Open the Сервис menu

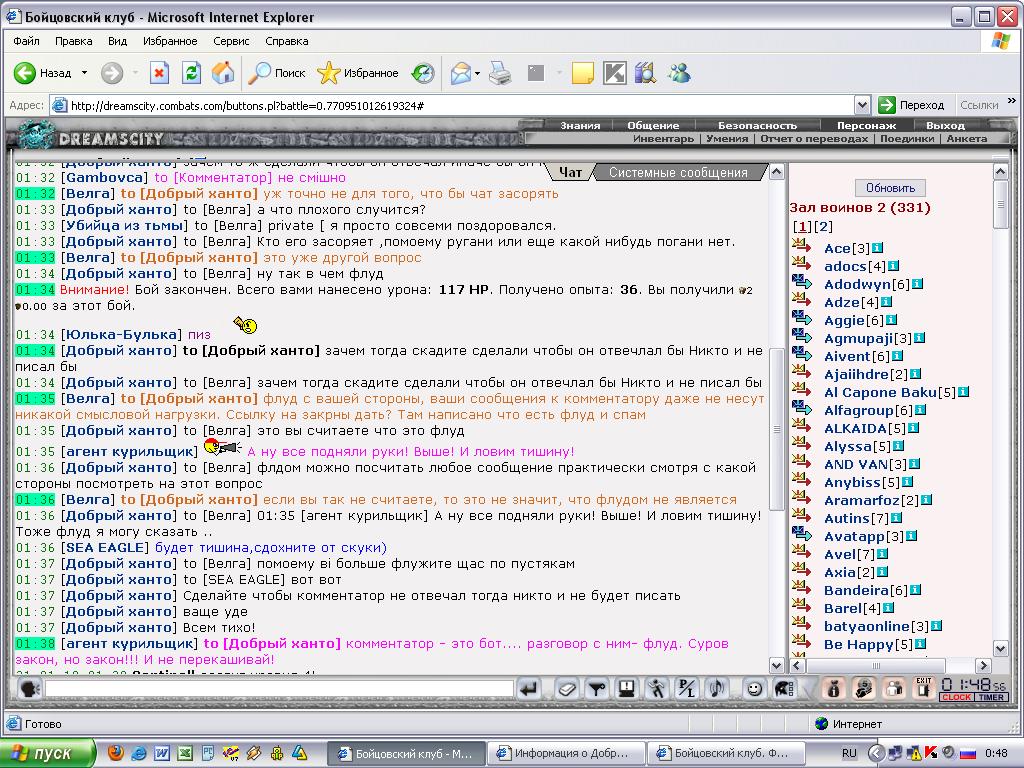tap(231, 41)
